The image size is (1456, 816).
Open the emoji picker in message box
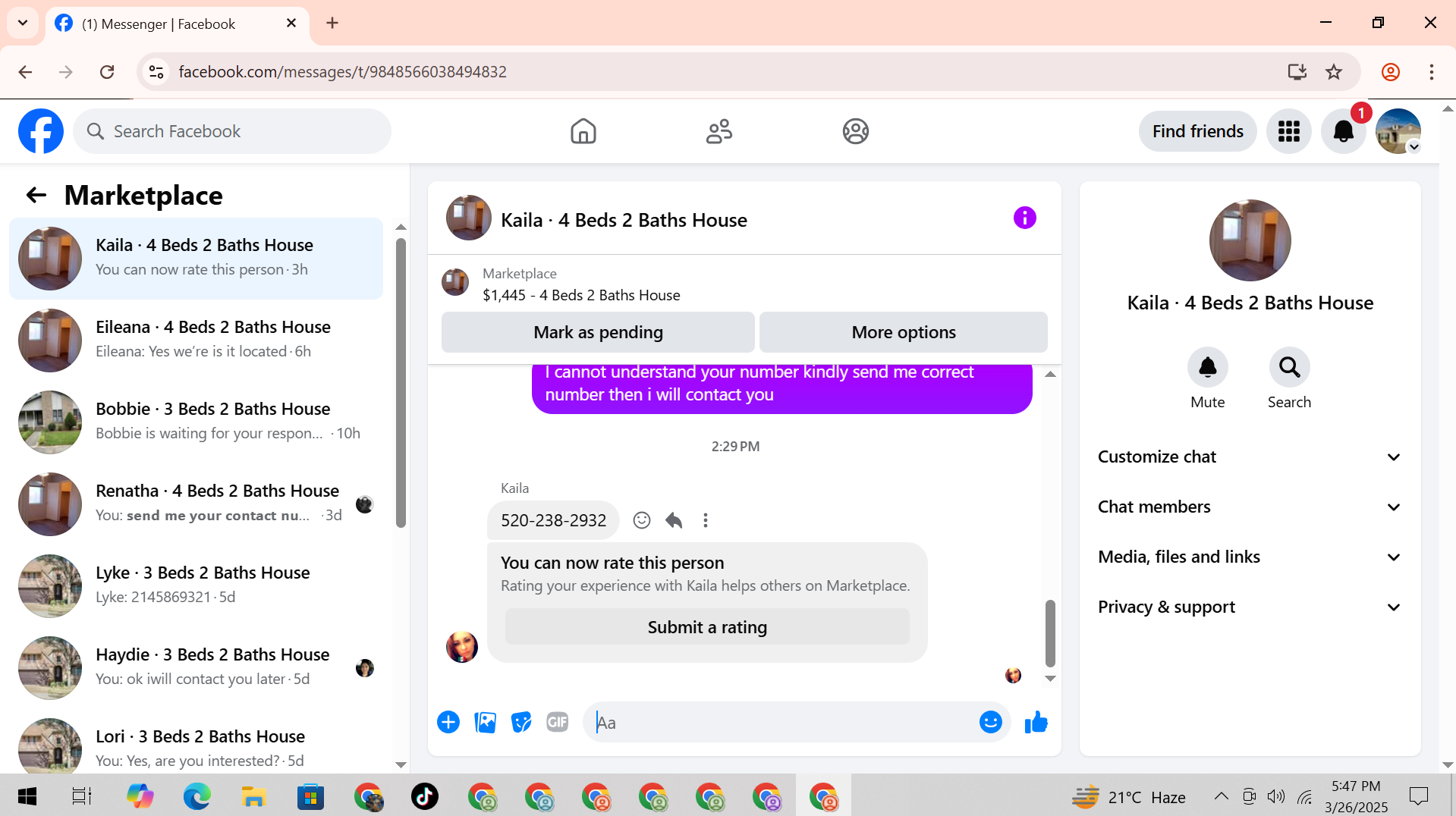point(990,723)
